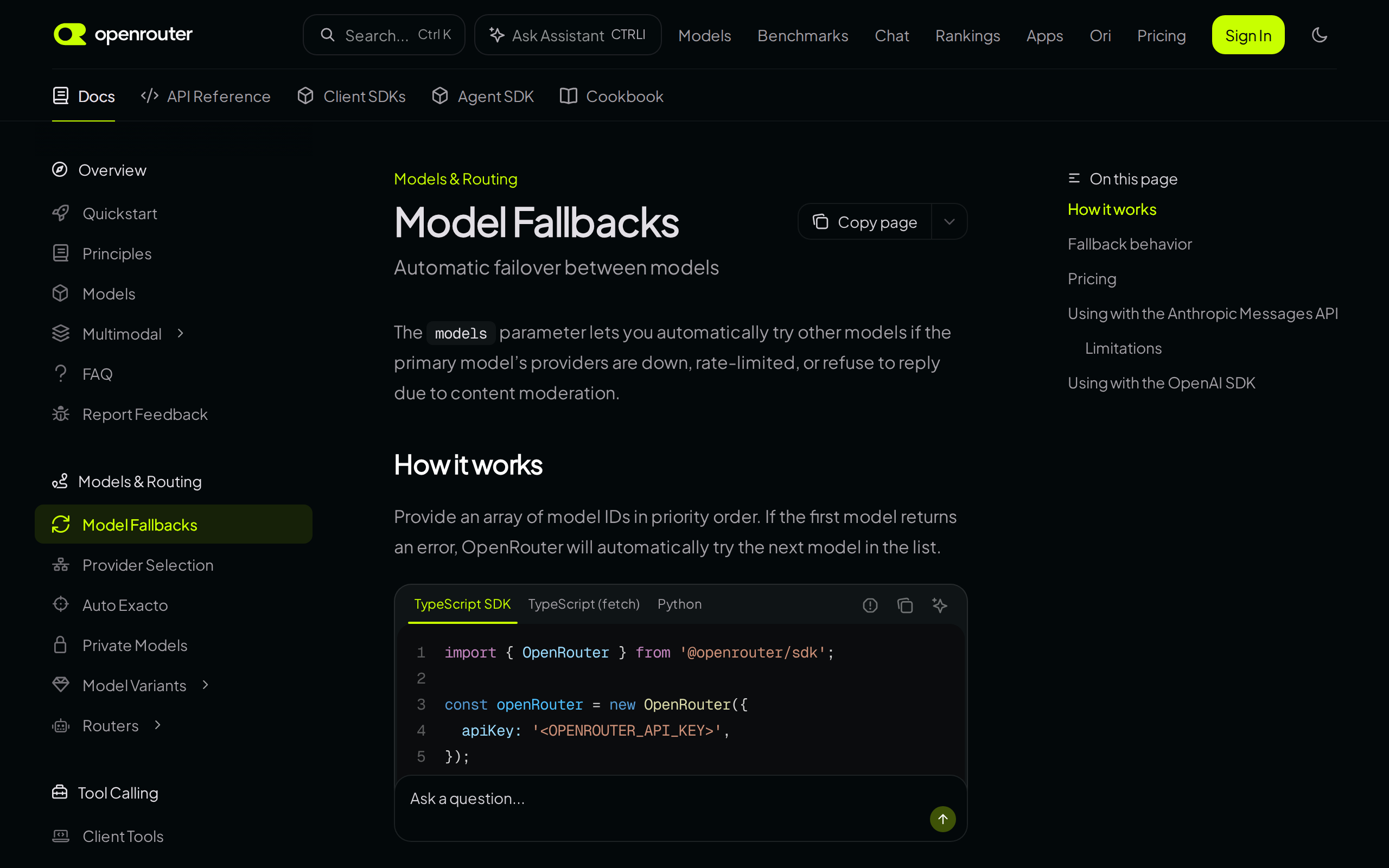
Task: Click the Cookbook book icon
Action: [x=568, y=96]
